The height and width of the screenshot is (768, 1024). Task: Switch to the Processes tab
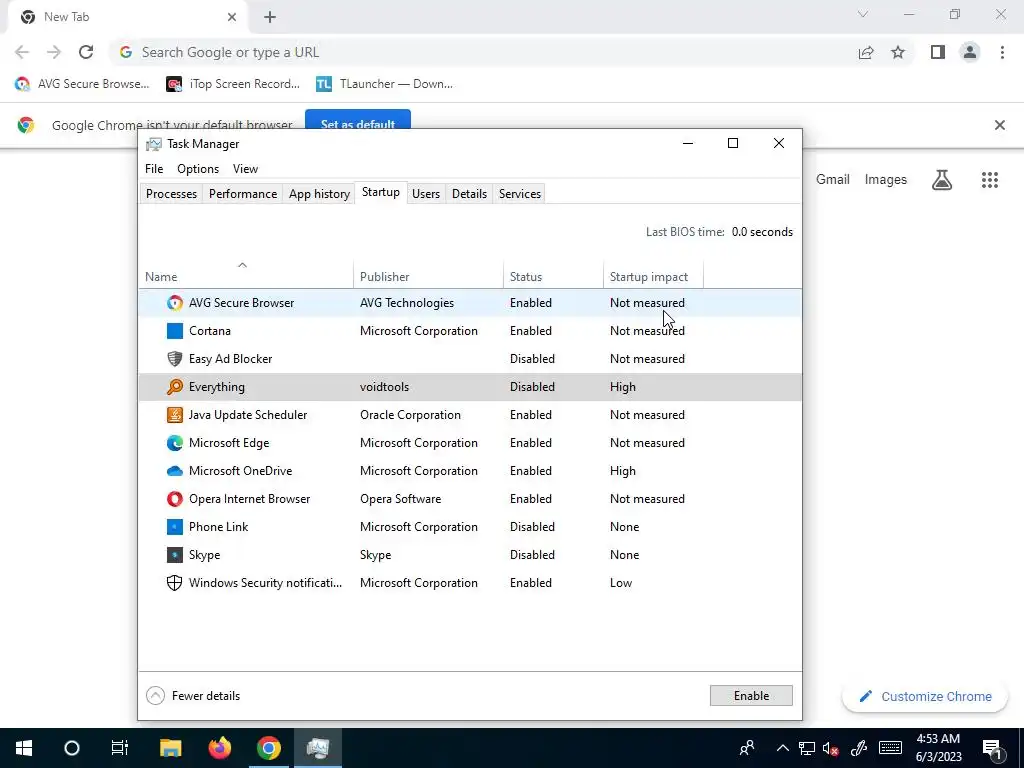[x=171, y=194]
